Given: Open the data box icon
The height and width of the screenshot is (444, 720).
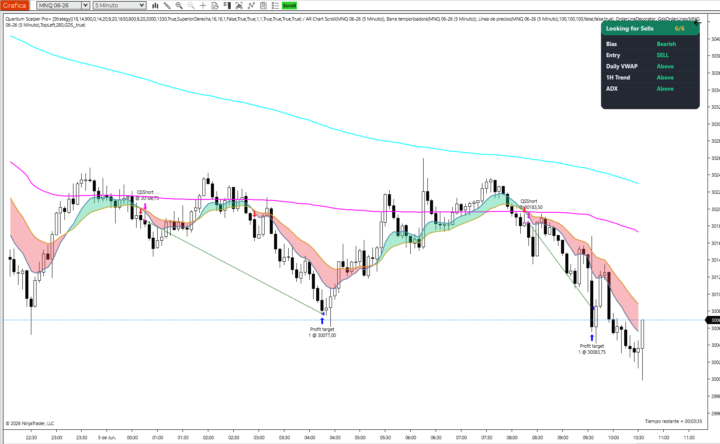Looking at the screenshot, I should point(215,6).
